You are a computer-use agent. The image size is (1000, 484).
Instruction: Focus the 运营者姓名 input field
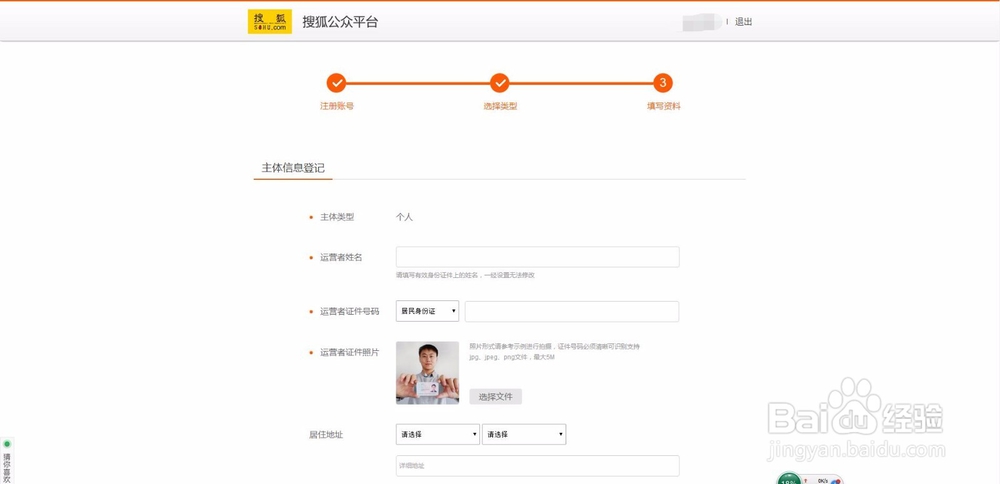(538, 257)
